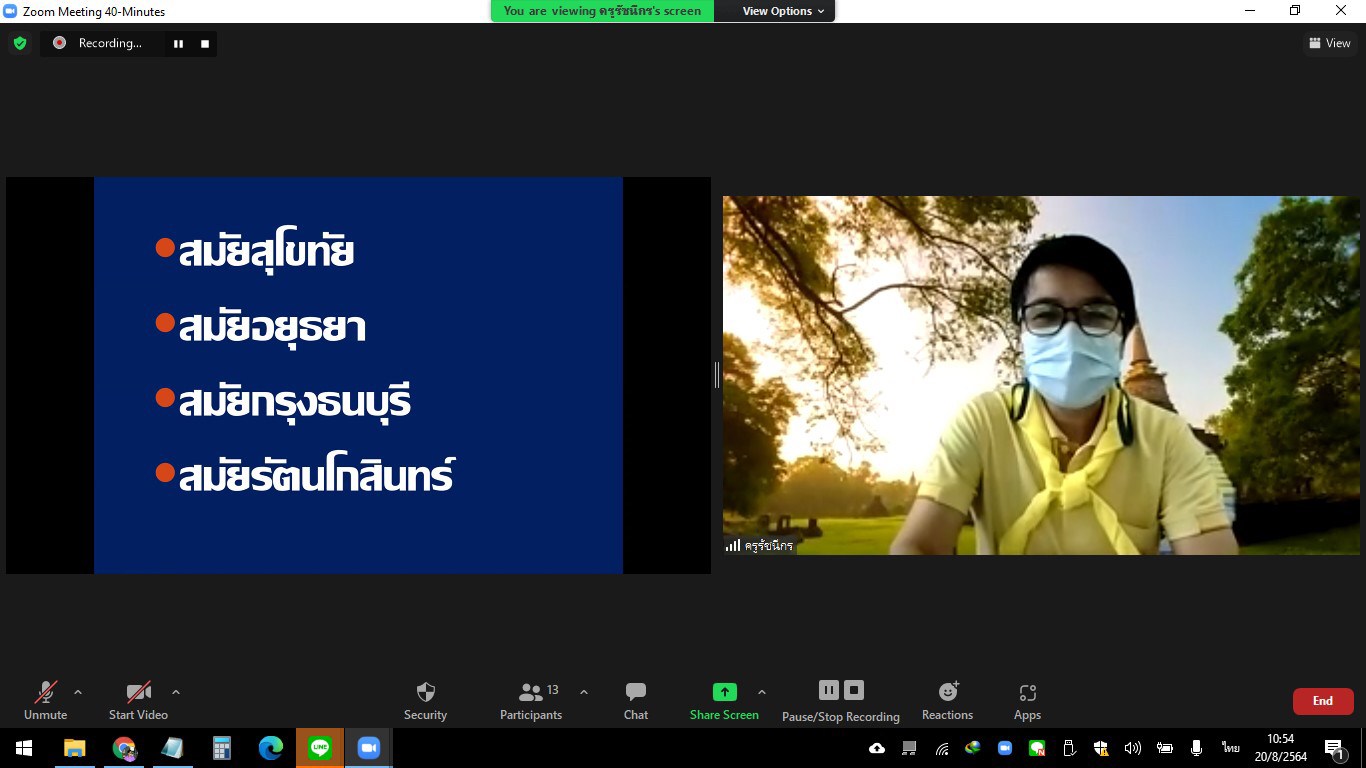The height and width of the screenshot is (768, 1366).
Task: Pause recording in the bottom toolbar
Action: click(x=829, y=690)
